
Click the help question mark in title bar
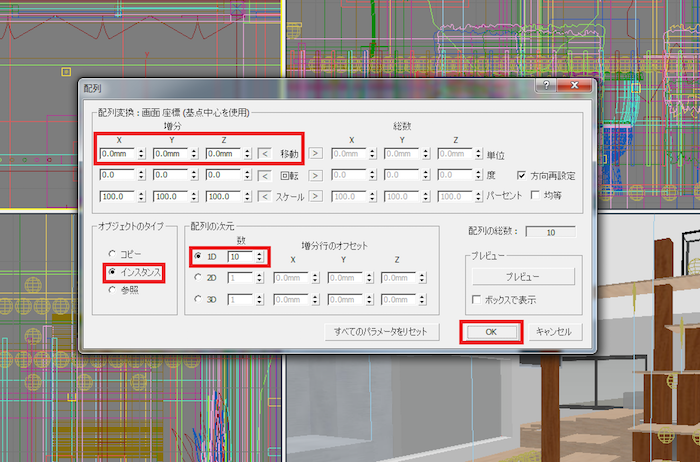click(546, 87)
